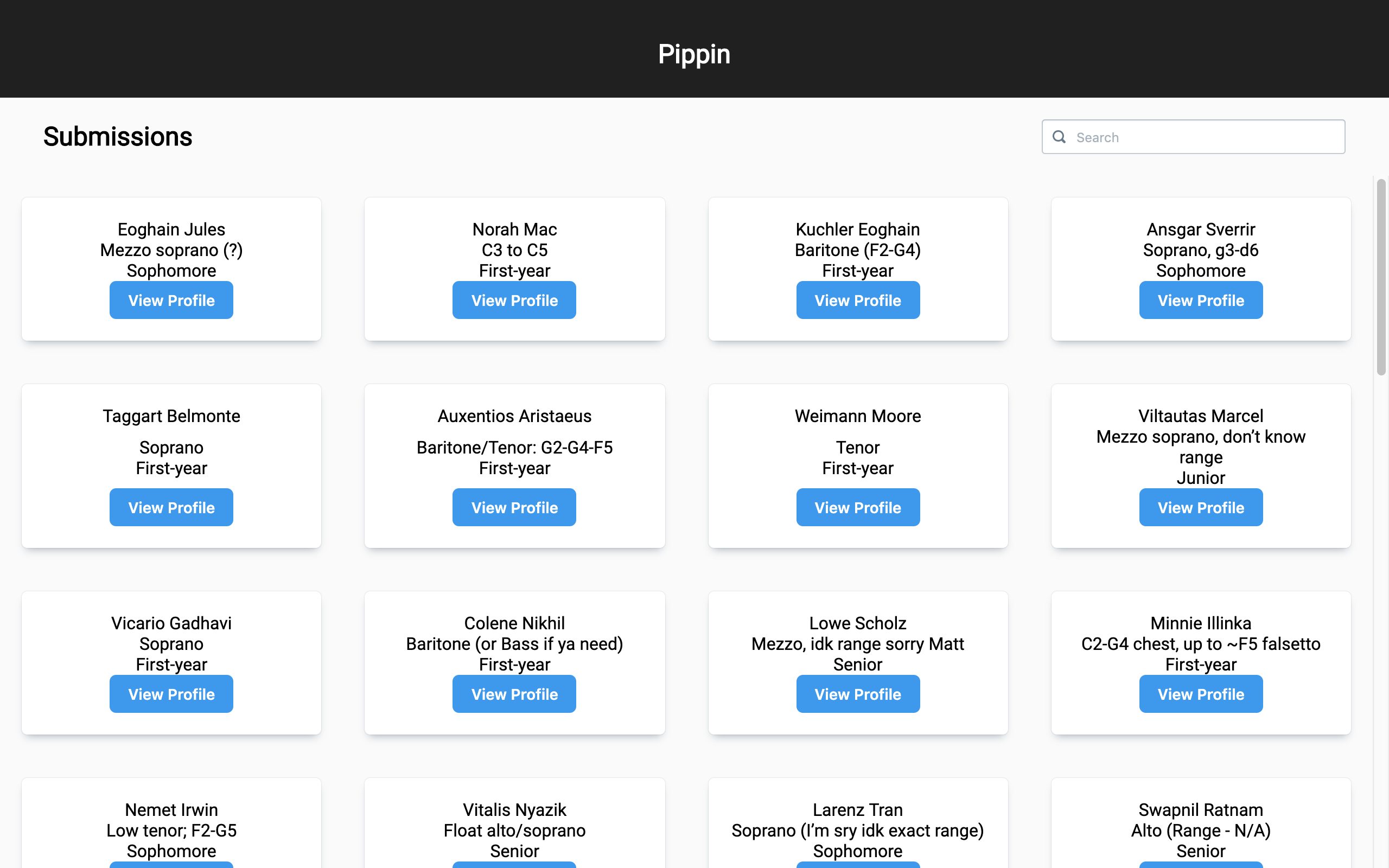Open Colene Nikhil's profile

[514, 694]
